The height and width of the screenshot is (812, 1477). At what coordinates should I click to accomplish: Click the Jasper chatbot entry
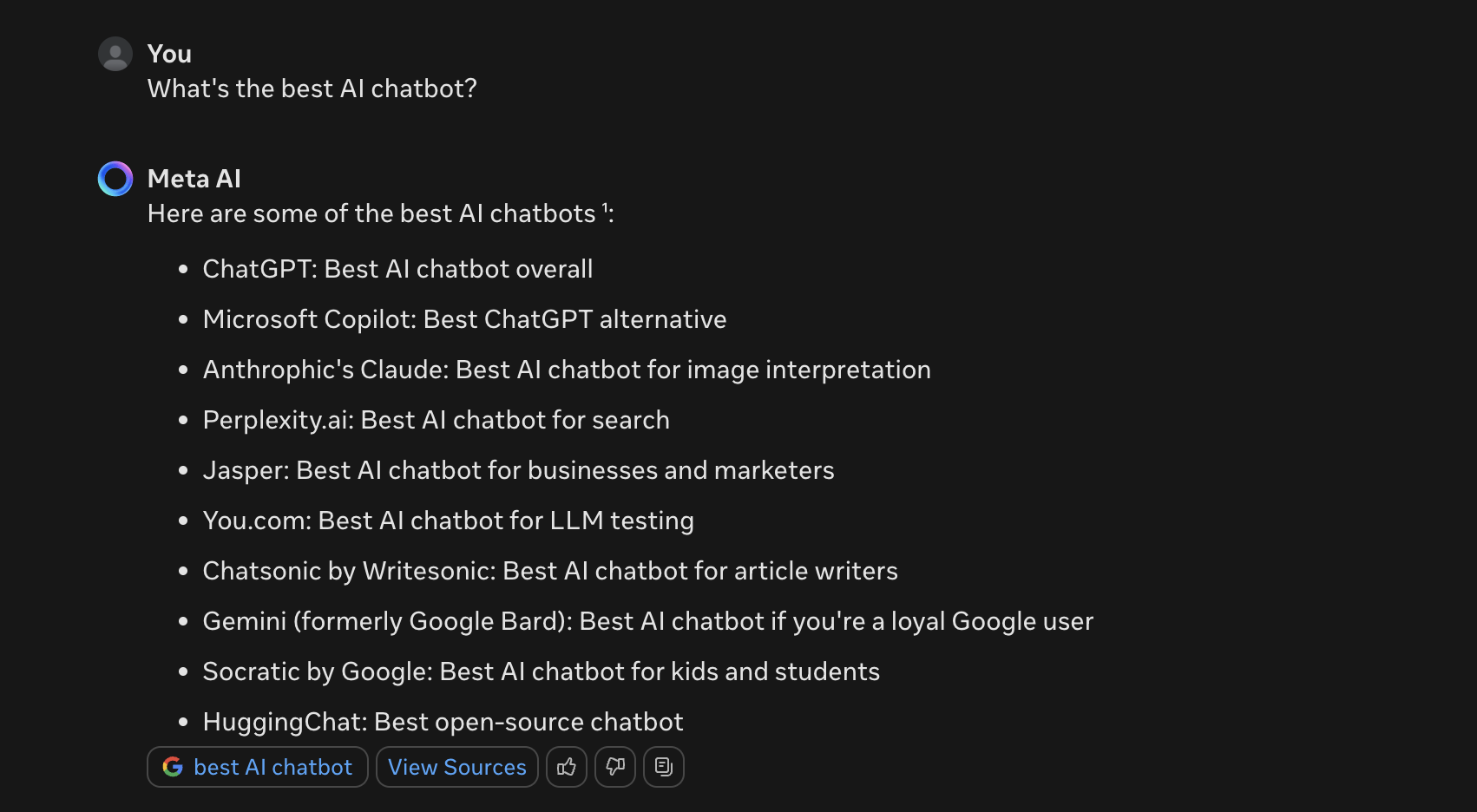[518, 470]
